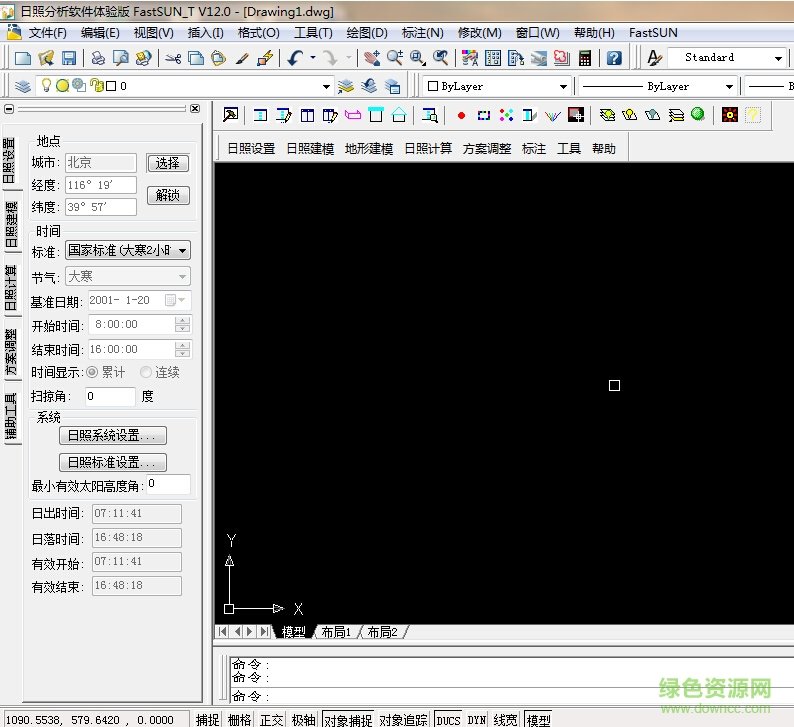The width and height of the screenshot is (794, 727).
Task: Click the blue Help question mark icon
Action: point(614,58)
